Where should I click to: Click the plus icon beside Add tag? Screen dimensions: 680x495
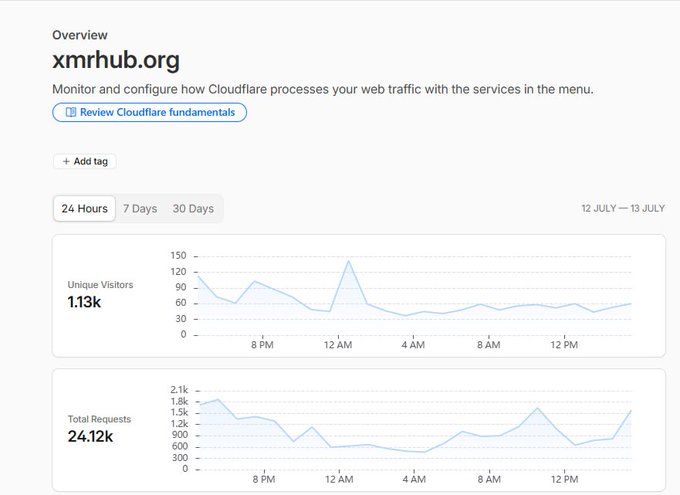[66, 161]
